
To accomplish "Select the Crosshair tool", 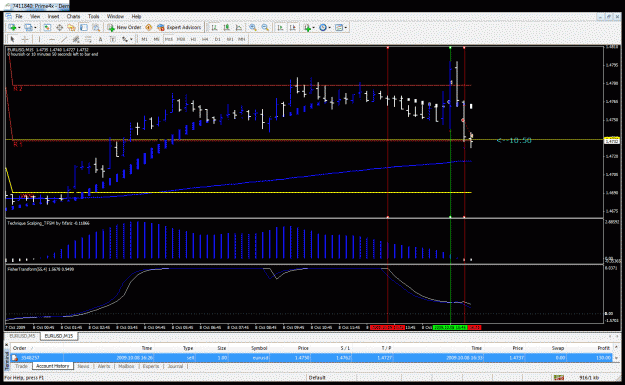I will pyautogui.click(x=25, y=39).
